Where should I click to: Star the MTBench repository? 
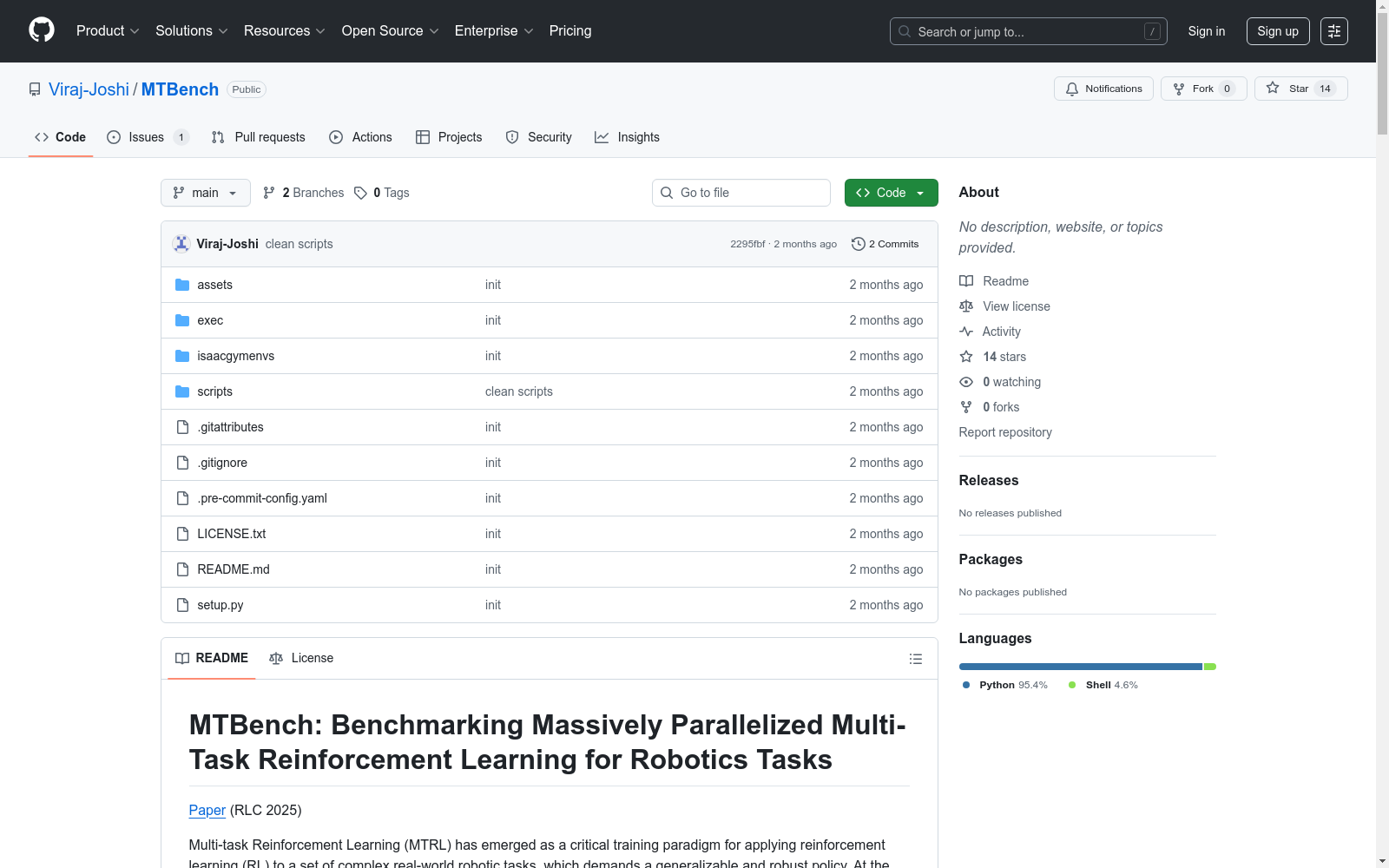[1300, 89]
